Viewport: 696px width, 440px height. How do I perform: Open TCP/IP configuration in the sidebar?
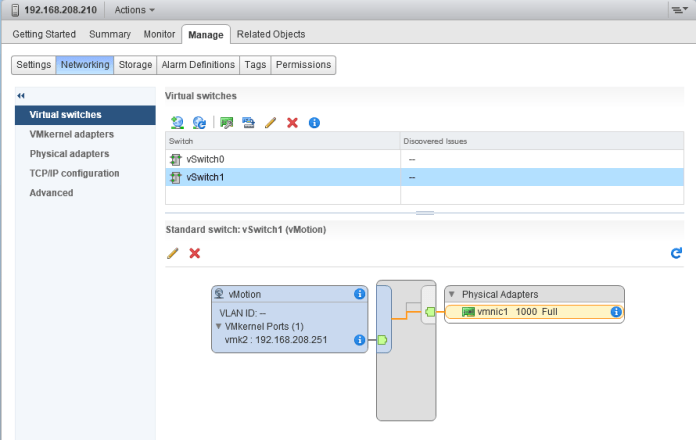(x=74, y=173)
